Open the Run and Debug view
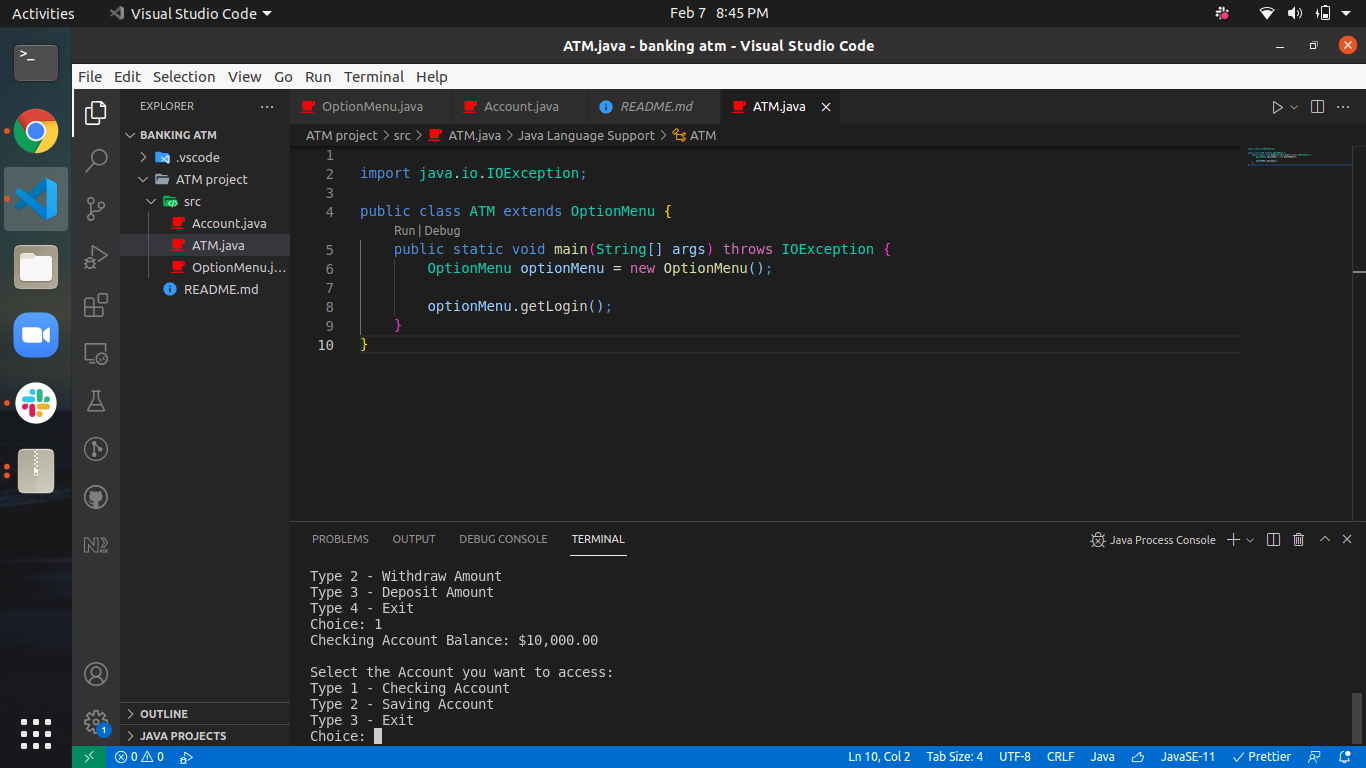This screenshot has width=1366, height=768. (x=96, y=257)
